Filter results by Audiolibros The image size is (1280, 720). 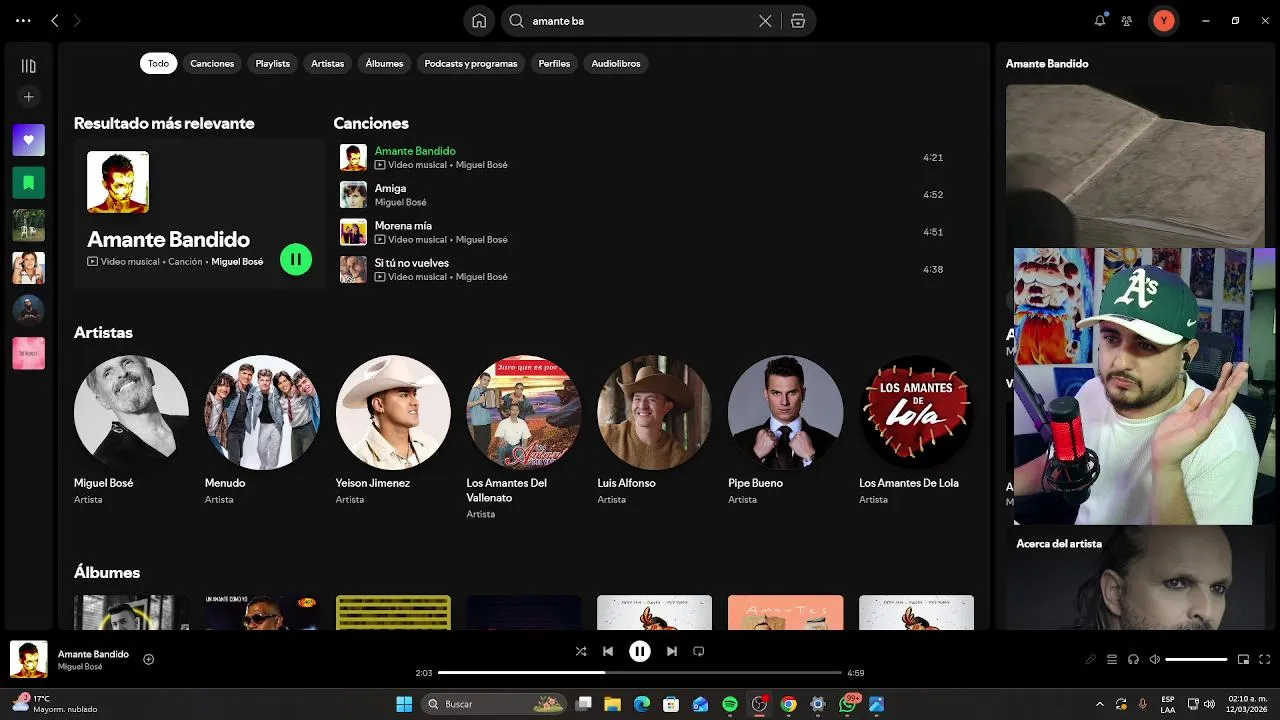coord(615,63)
